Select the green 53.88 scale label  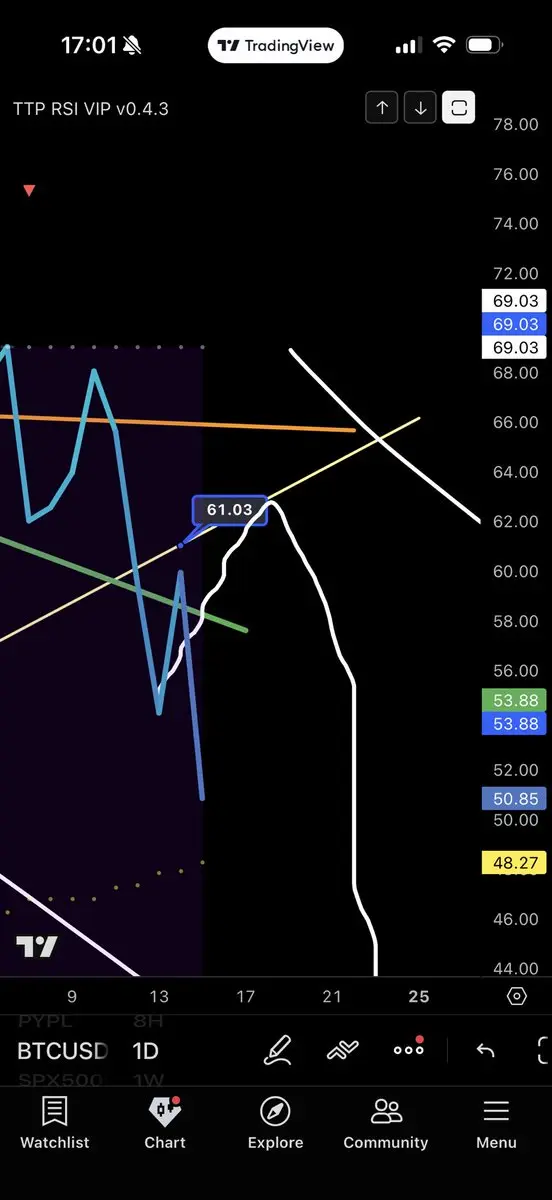coord(514,700)
